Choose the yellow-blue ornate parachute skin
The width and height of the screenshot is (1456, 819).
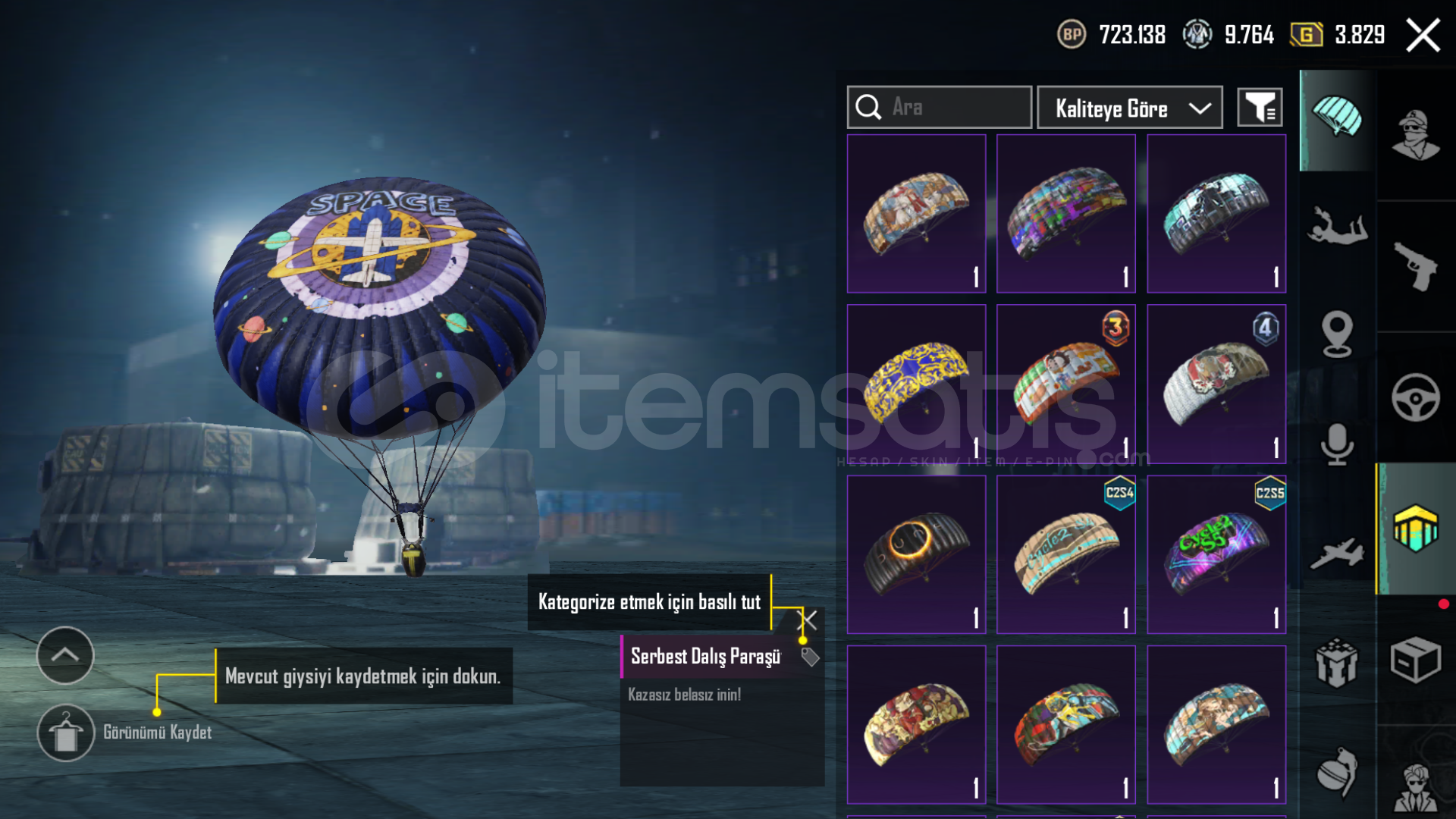916,384
